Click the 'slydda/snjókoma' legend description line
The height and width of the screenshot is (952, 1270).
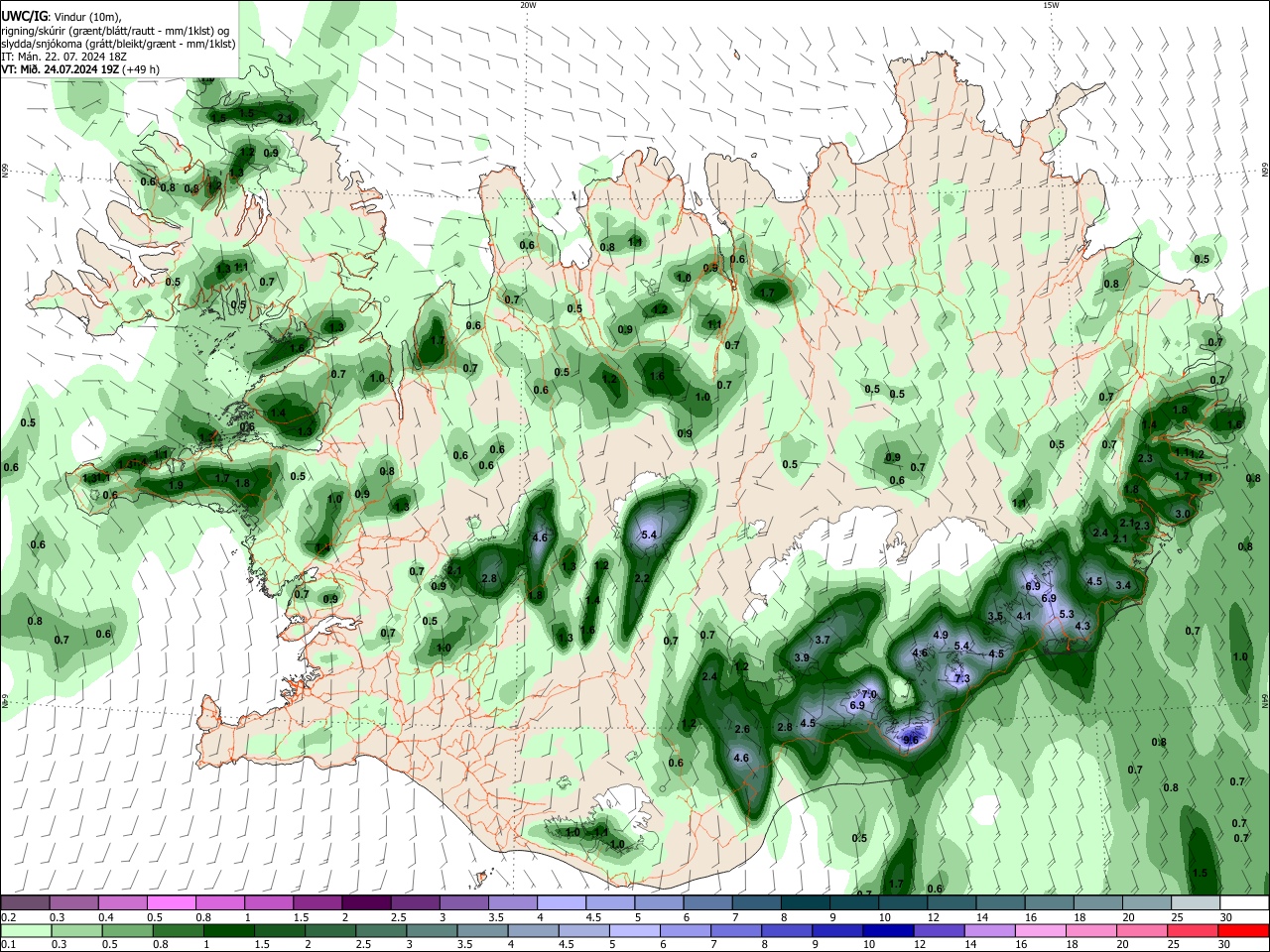coord(118,44)
